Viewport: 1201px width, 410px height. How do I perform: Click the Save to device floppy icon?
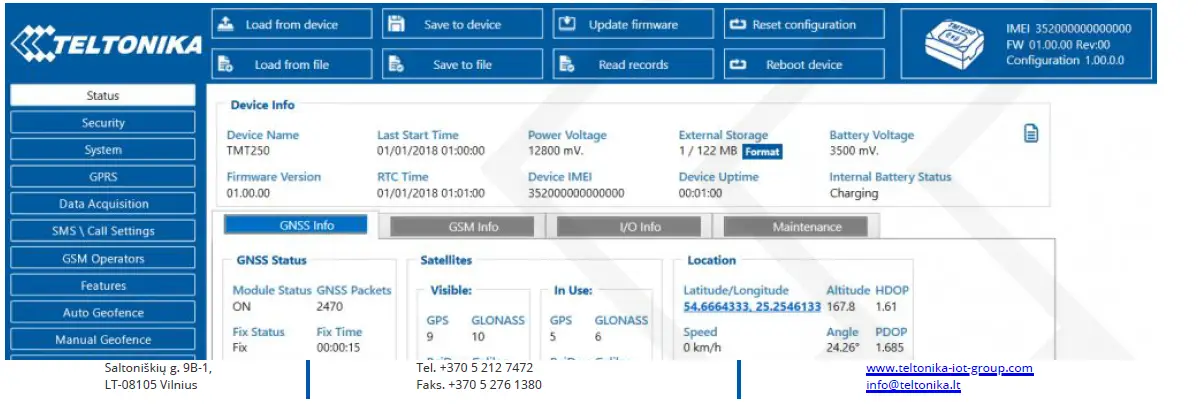[x=396, y=24]
